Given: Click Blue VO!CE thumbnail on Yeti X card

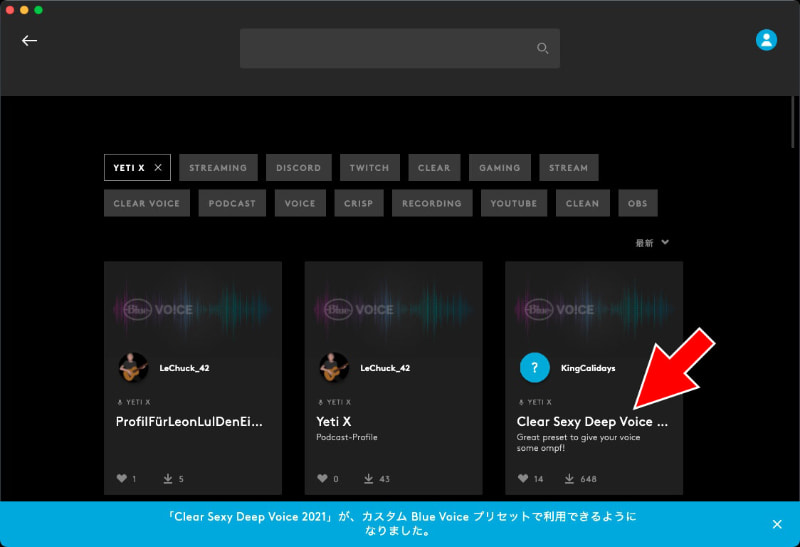Looking at the screenshot, I should point(393,309).
